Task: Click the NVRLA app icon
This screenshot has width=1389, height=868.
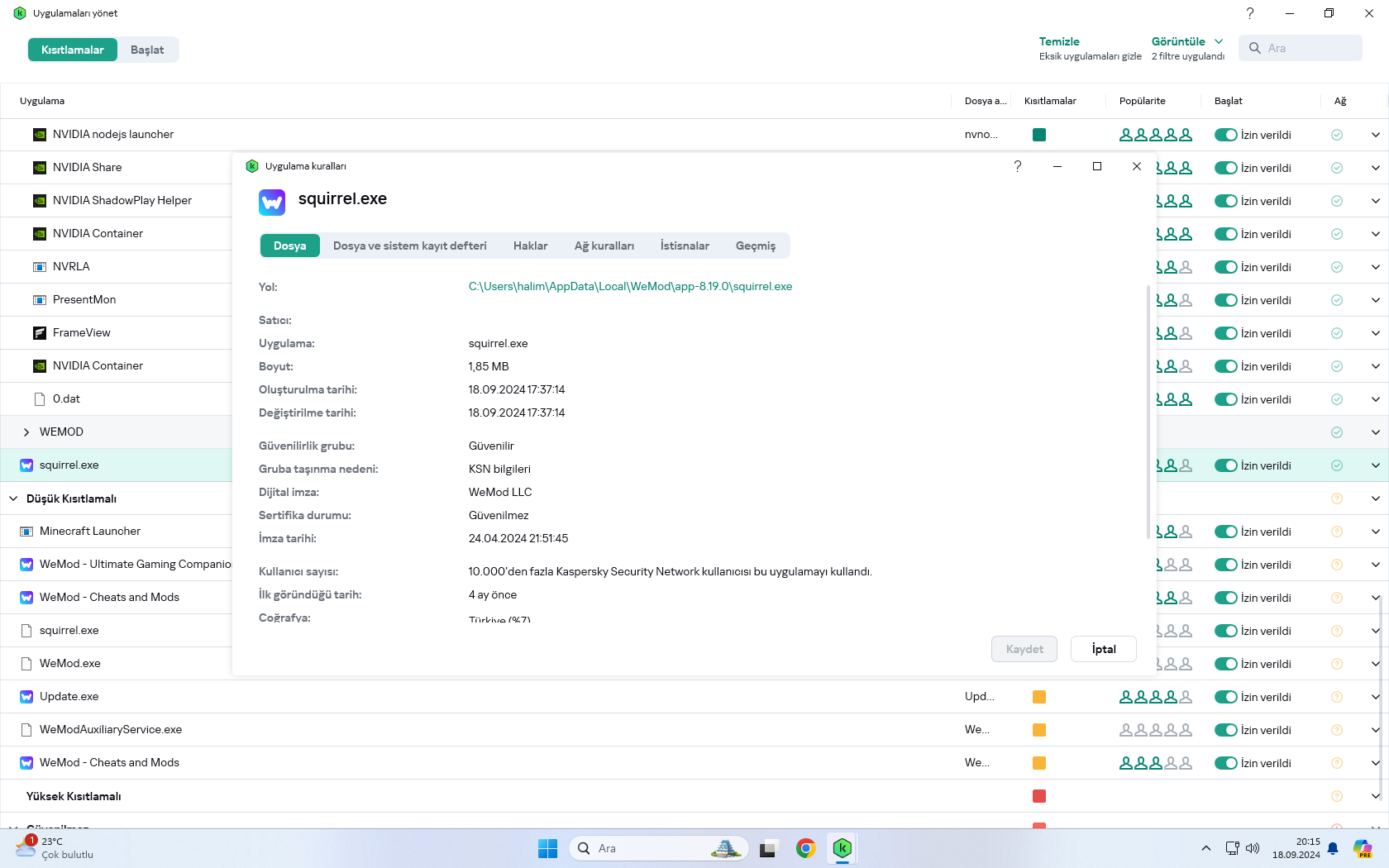Action: 40,267
